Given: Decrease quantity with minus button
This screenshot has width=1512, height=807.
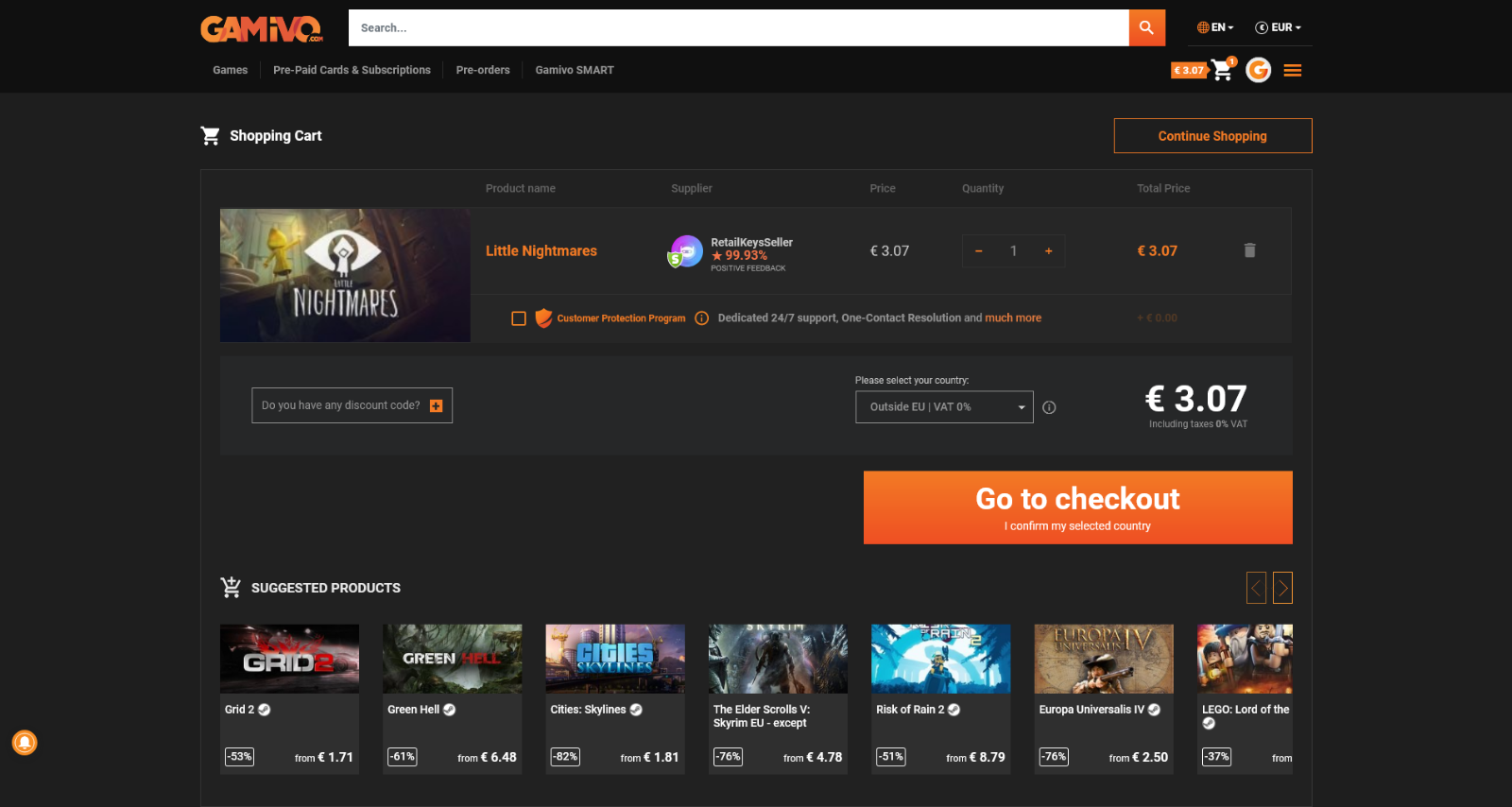Looking at the screenshot, I should pos(978,251).
